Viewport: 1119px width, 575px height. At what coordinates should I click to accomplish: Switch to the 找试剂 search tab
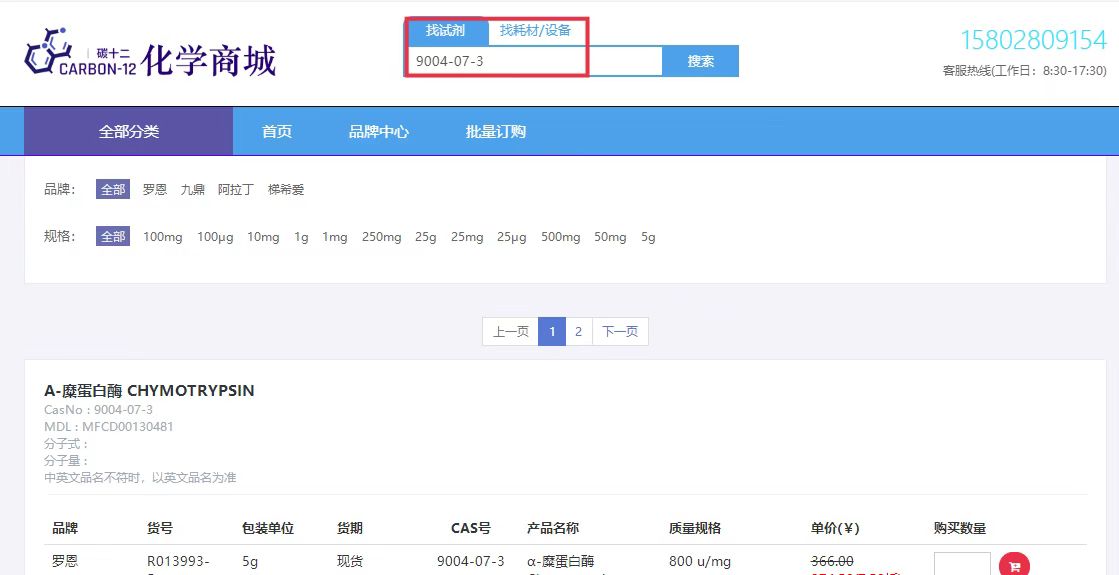[x=446, y=30]
